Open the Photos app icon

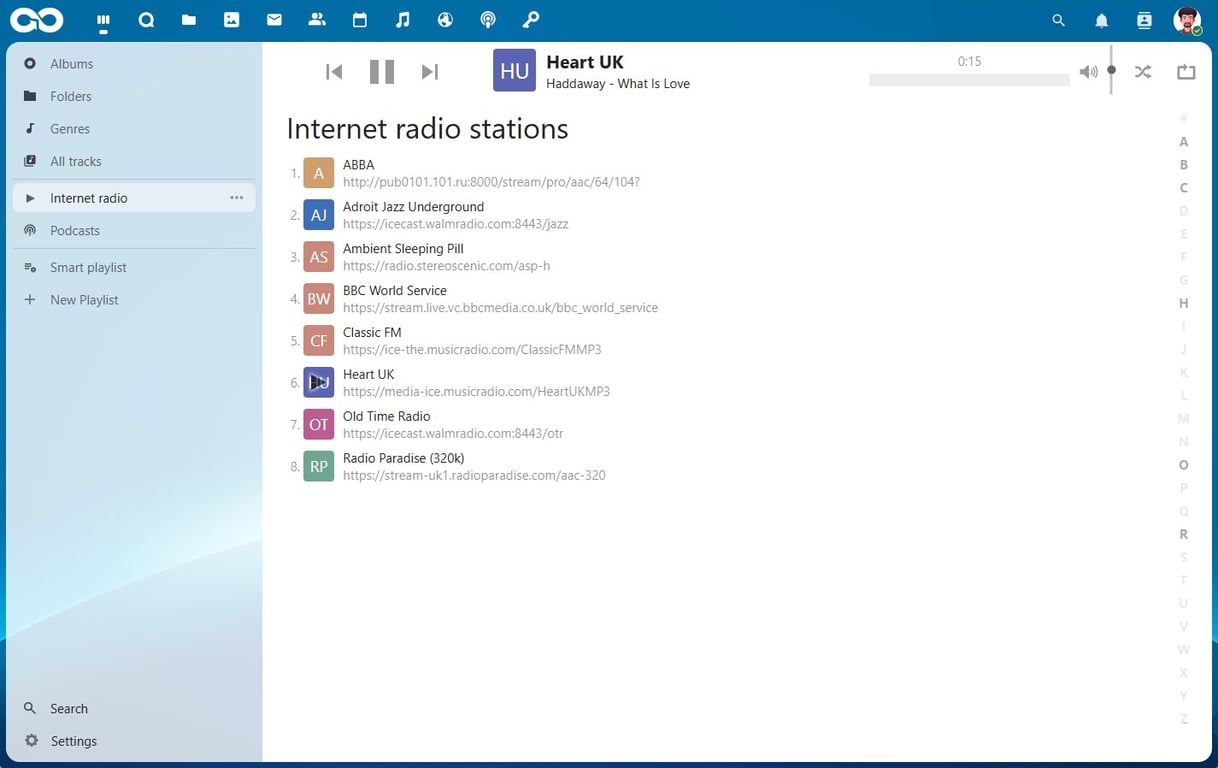(232, 20)
